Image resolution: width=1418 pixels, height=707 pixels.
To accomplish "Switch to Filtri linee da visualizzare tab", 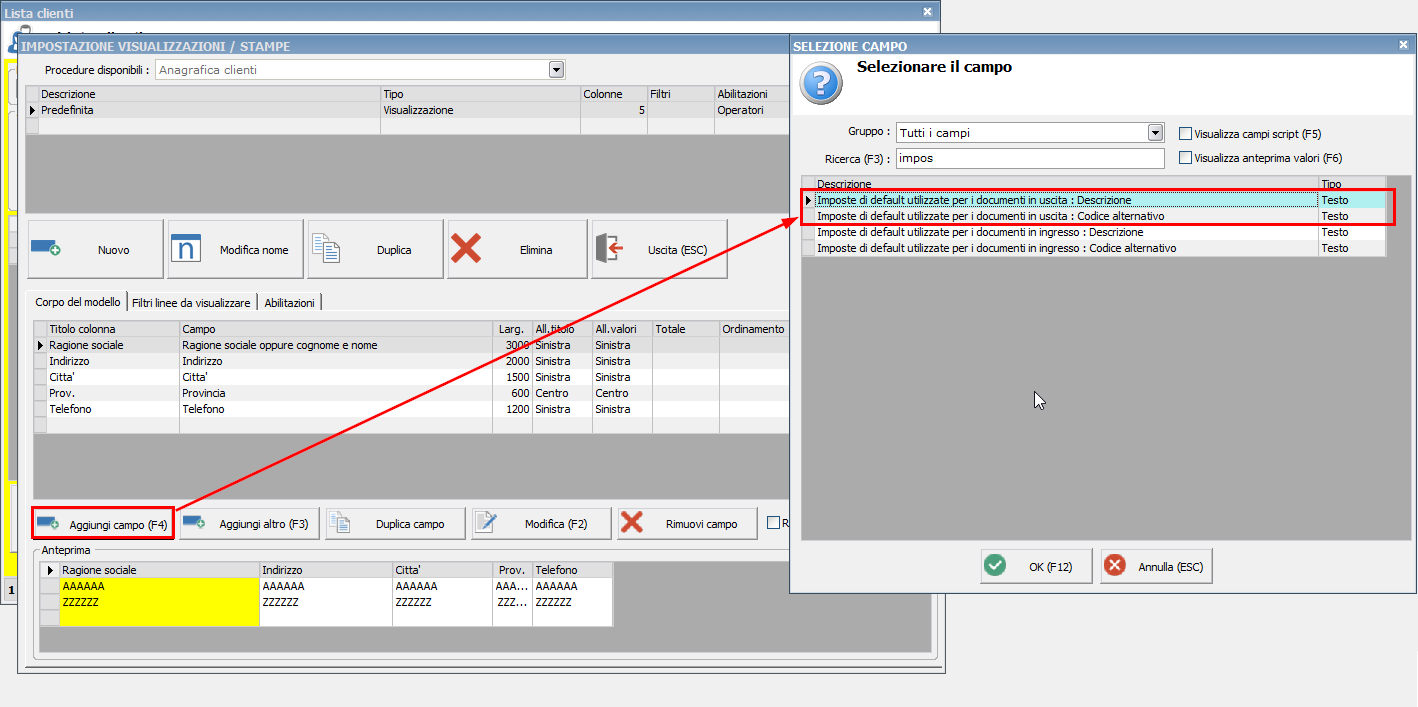I will pyautogui.click(x=191, y=302).
